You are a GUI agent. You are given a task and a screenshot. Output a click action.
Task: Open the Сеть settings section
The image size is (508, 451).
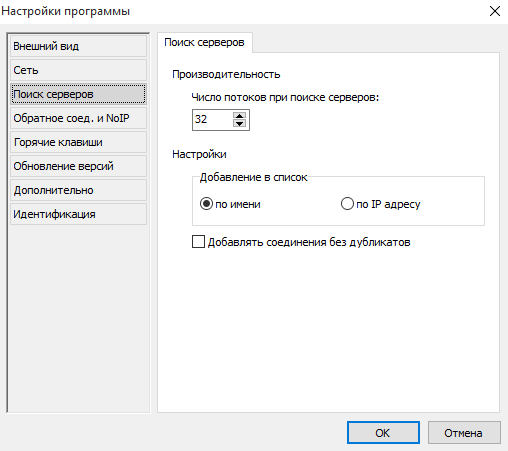click(x=78, y=70)
